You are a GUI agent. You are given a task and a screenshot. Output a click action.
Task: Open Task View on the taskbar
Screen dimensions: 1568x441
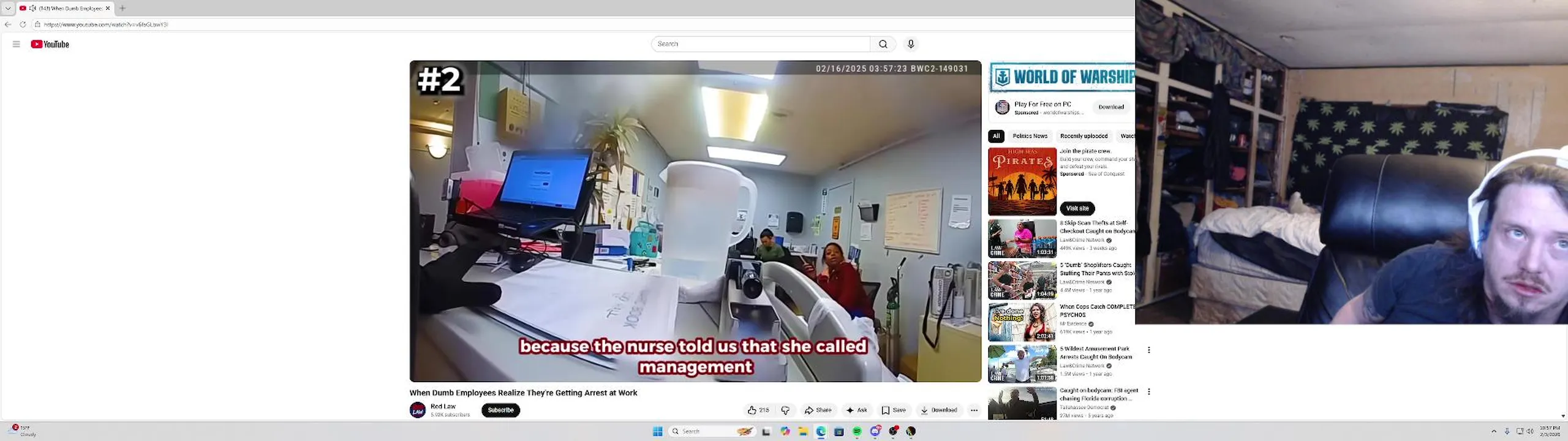tap(766, 431)
